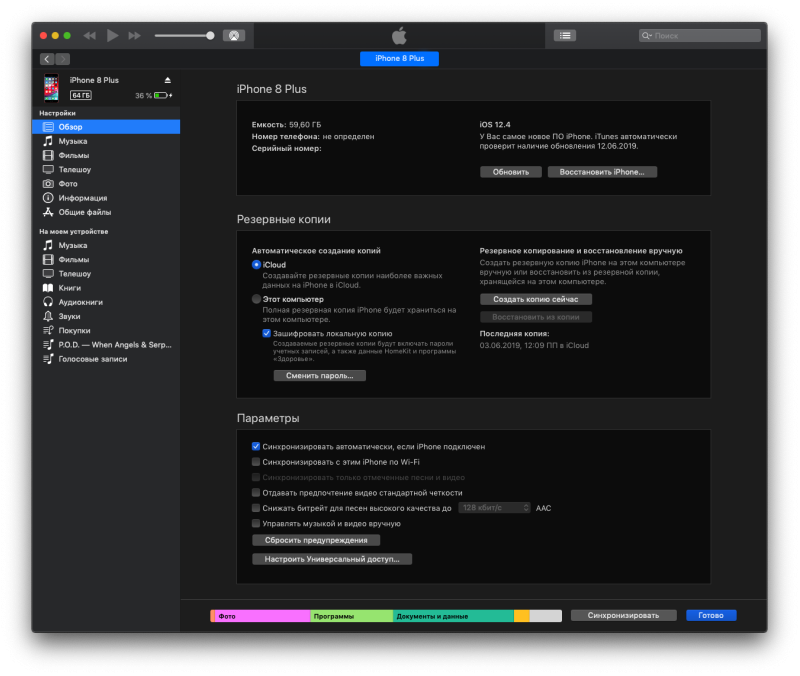800x676 pixels.
Task: Click Создать копию сейчас button
Action: click(536, 299)
